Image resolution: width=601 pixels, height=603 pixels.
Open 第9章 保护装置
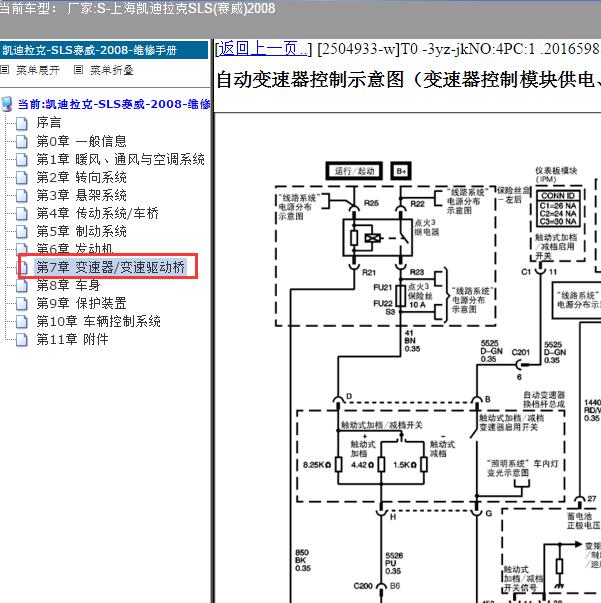82,303
